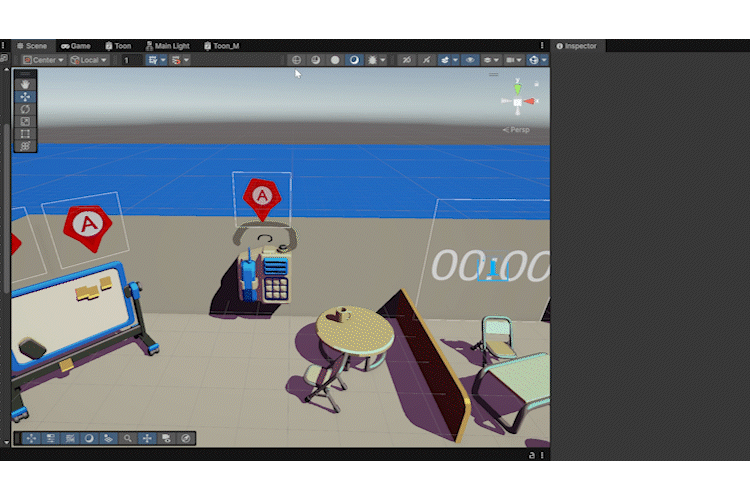Image resolution: width=750 pixels, height=500 pixels.
Task: Select the Scale tool
Action: click(25, 122)
